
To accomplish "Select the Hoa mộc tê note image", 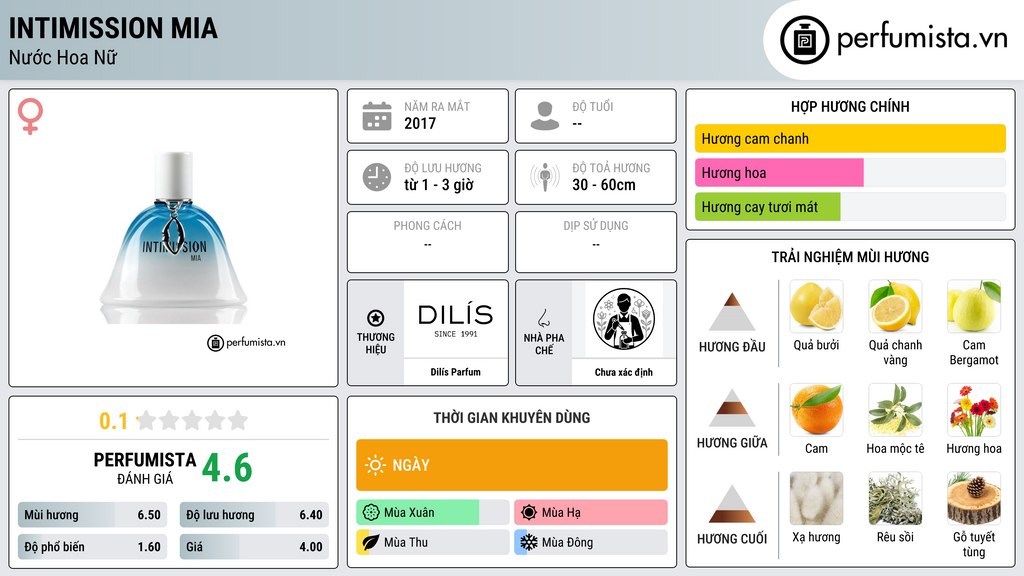I will [x=895, y=410].
